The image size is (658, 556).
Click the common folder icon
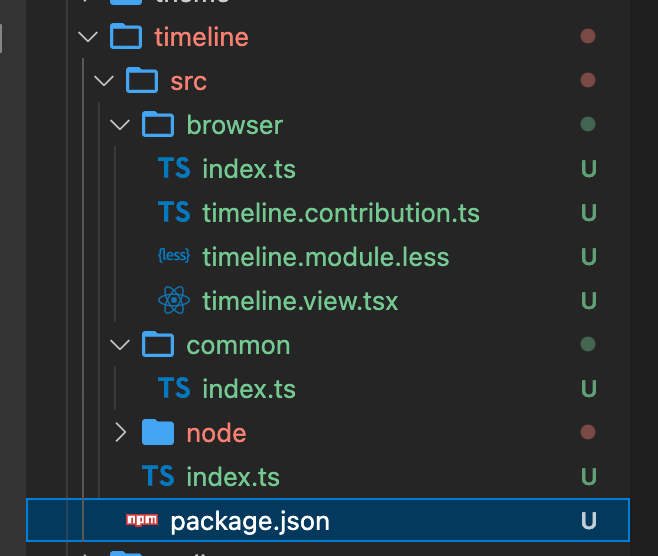coord(158,344)
